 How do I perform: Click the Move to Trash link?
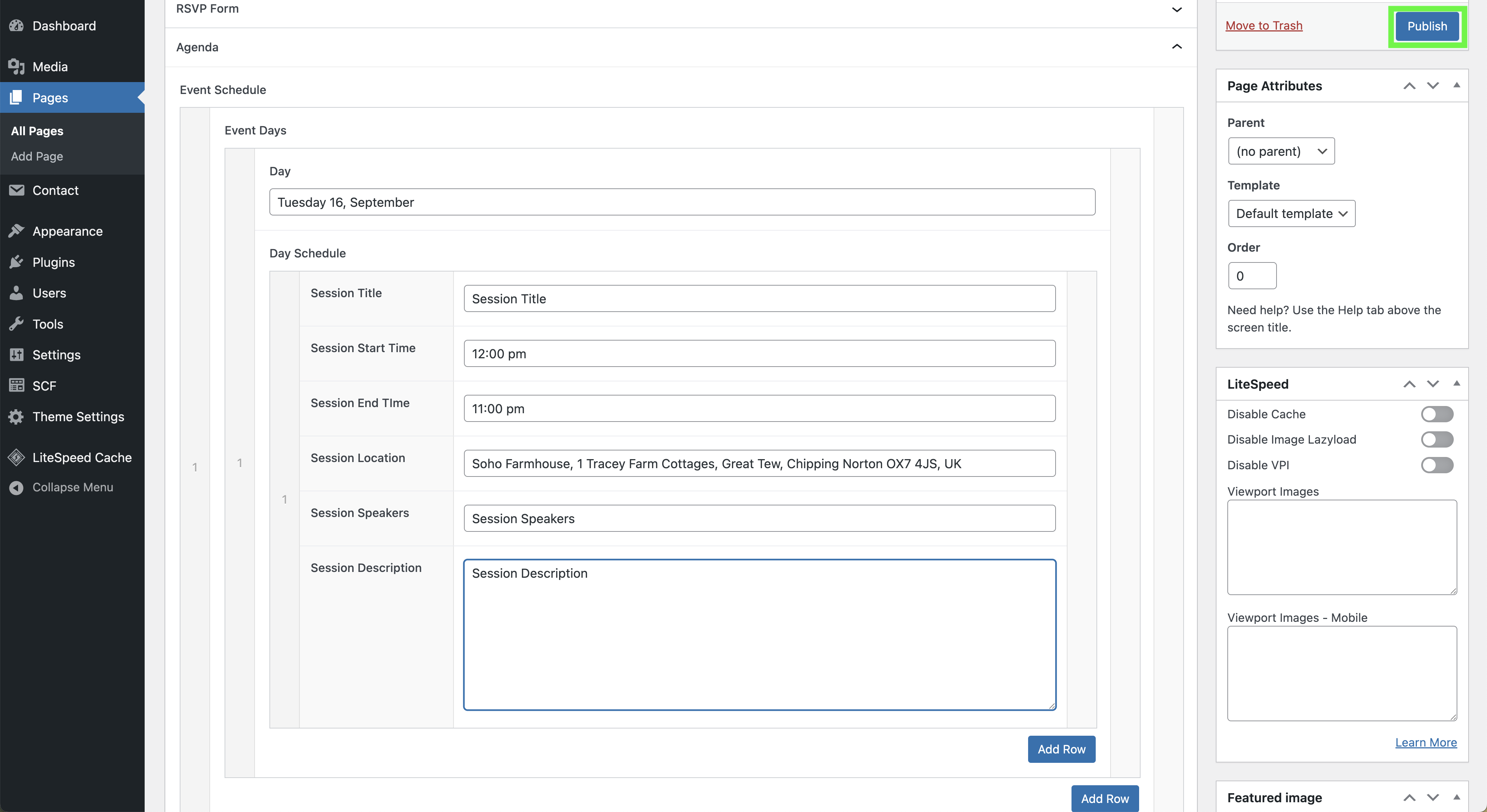pos(1264,26)
